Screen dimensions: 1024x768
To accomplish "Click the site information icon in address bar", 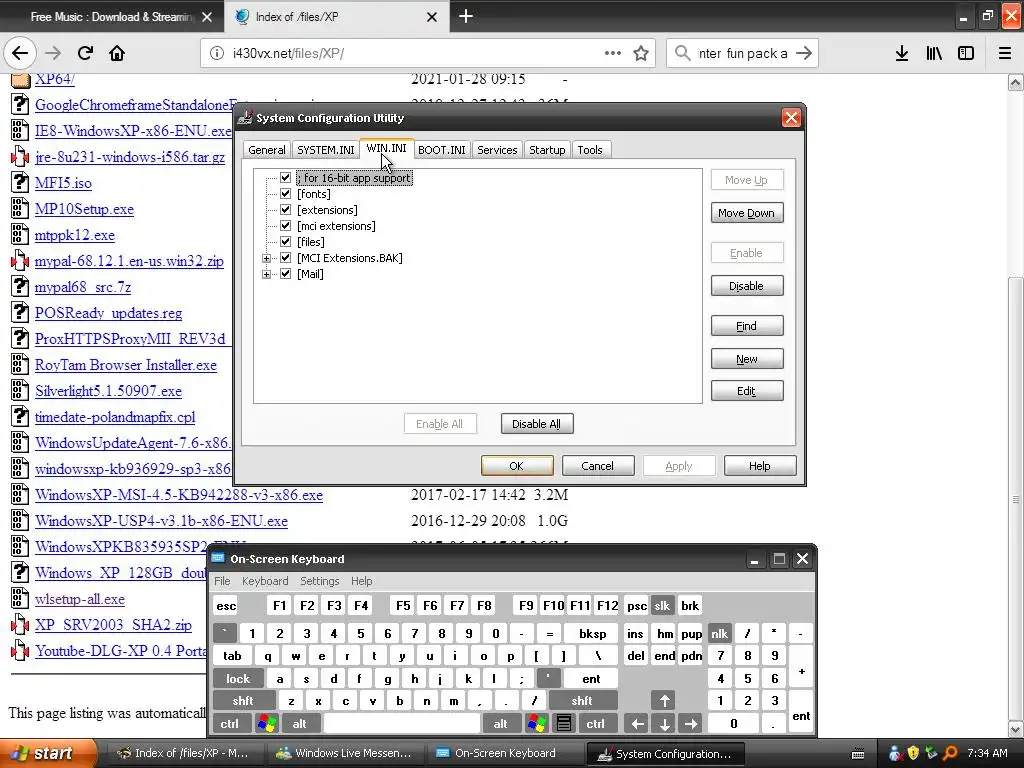I will [x=217, y=53].
